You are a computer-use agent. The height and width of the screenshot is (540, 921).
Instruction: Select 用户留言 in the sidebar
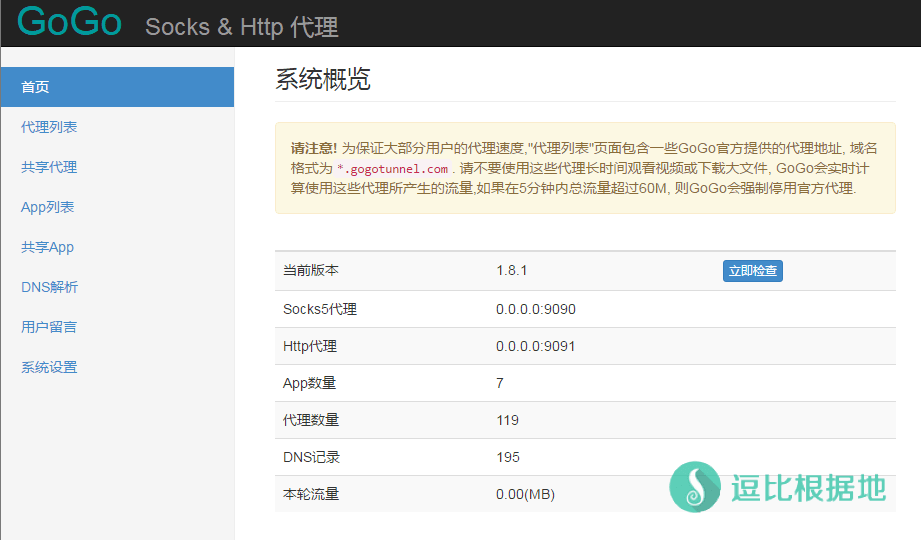coord(49,327)
